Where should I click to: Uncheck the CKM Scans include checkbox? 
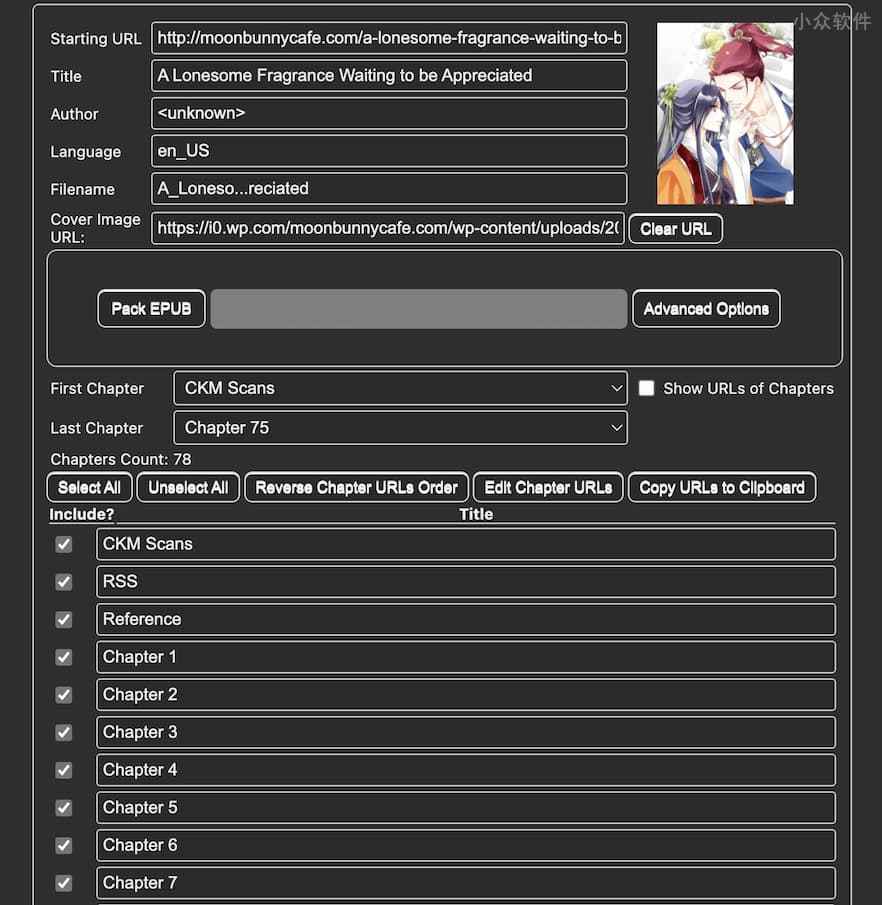coord(64,544)
